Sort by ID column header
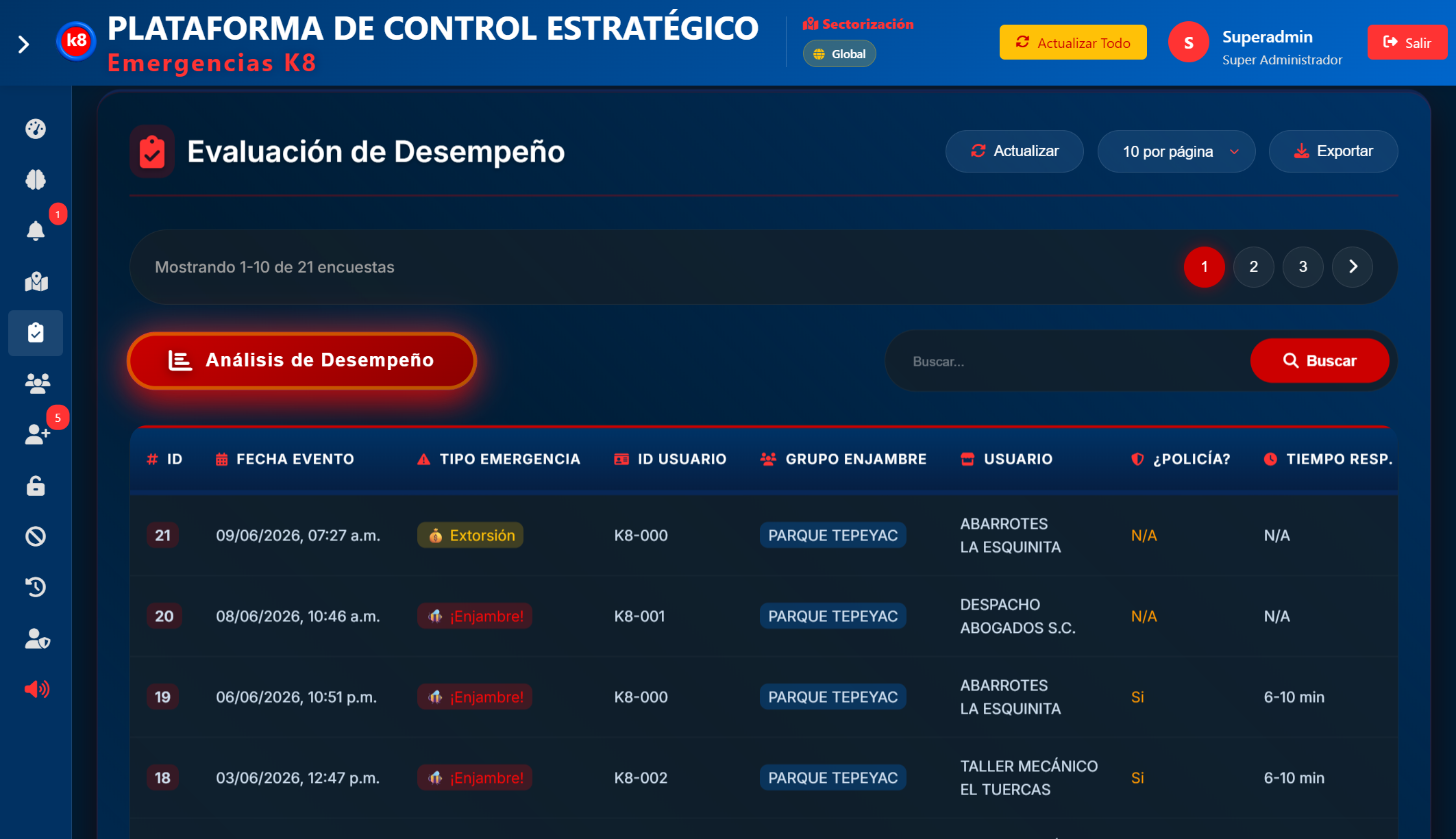Image resolution: width=1456 pixels, height=839 pixels. [x=164, y=460]
